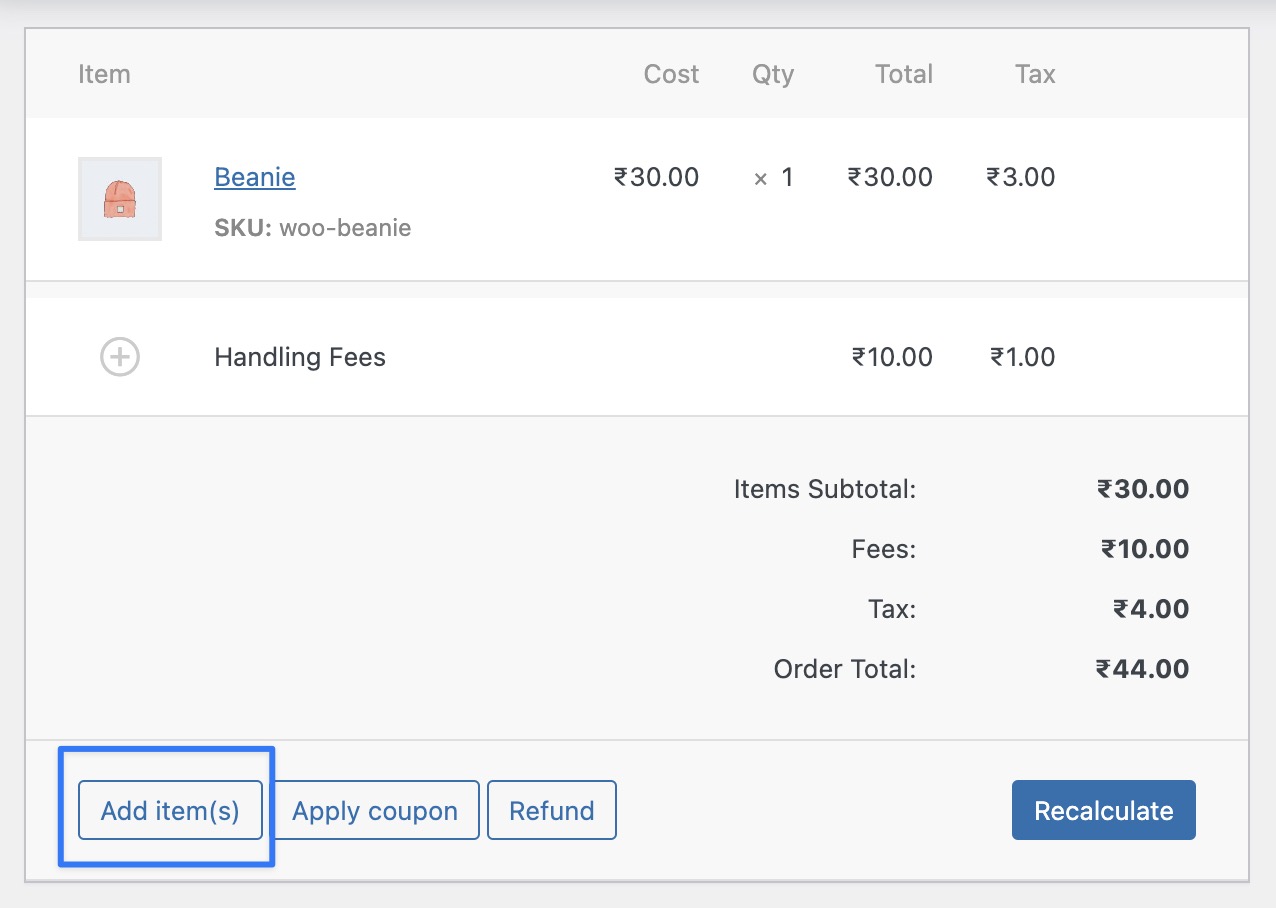Click the Qty column header
This screenshot has height=908, width=1276.
773,74
